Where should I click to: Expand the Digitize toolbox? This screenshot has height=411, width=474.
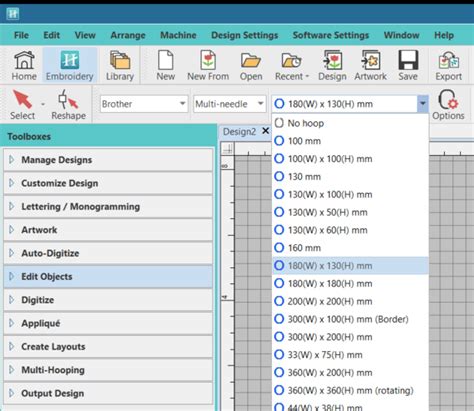108,300
